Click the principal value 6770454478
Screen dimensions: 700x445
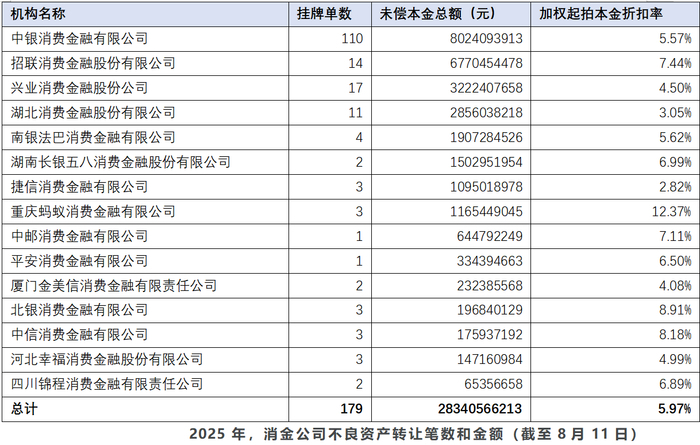(486, 63)
